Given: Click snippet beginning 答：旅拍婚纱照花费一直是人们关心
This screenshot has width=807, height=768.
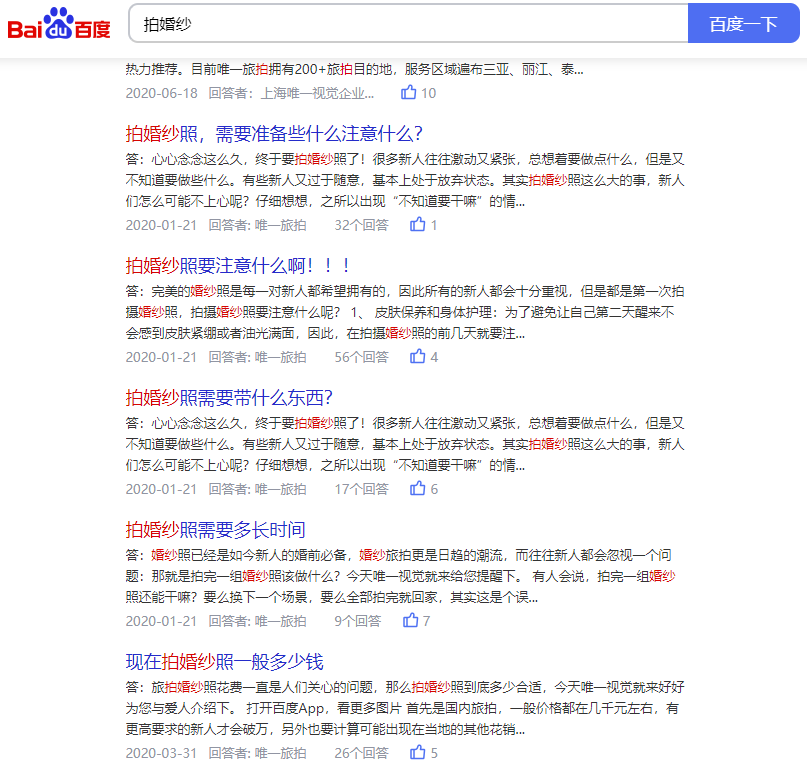Looking at the screenshot, I should tap(405, 708).
